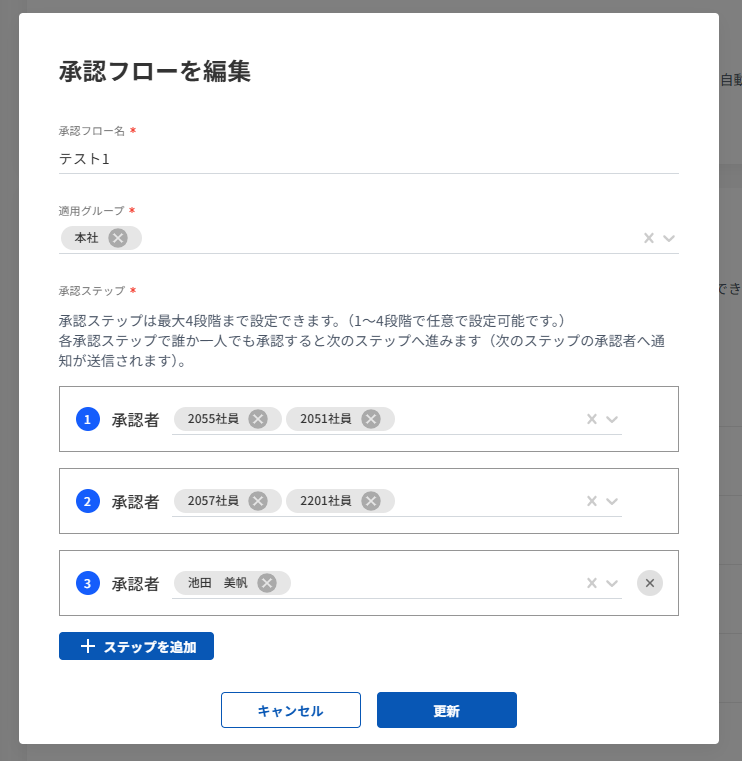The width and height of the screenshot is (742, 761).
Task: Remove 2057社員 from step 2 approvers
Action: coord(258,501)
